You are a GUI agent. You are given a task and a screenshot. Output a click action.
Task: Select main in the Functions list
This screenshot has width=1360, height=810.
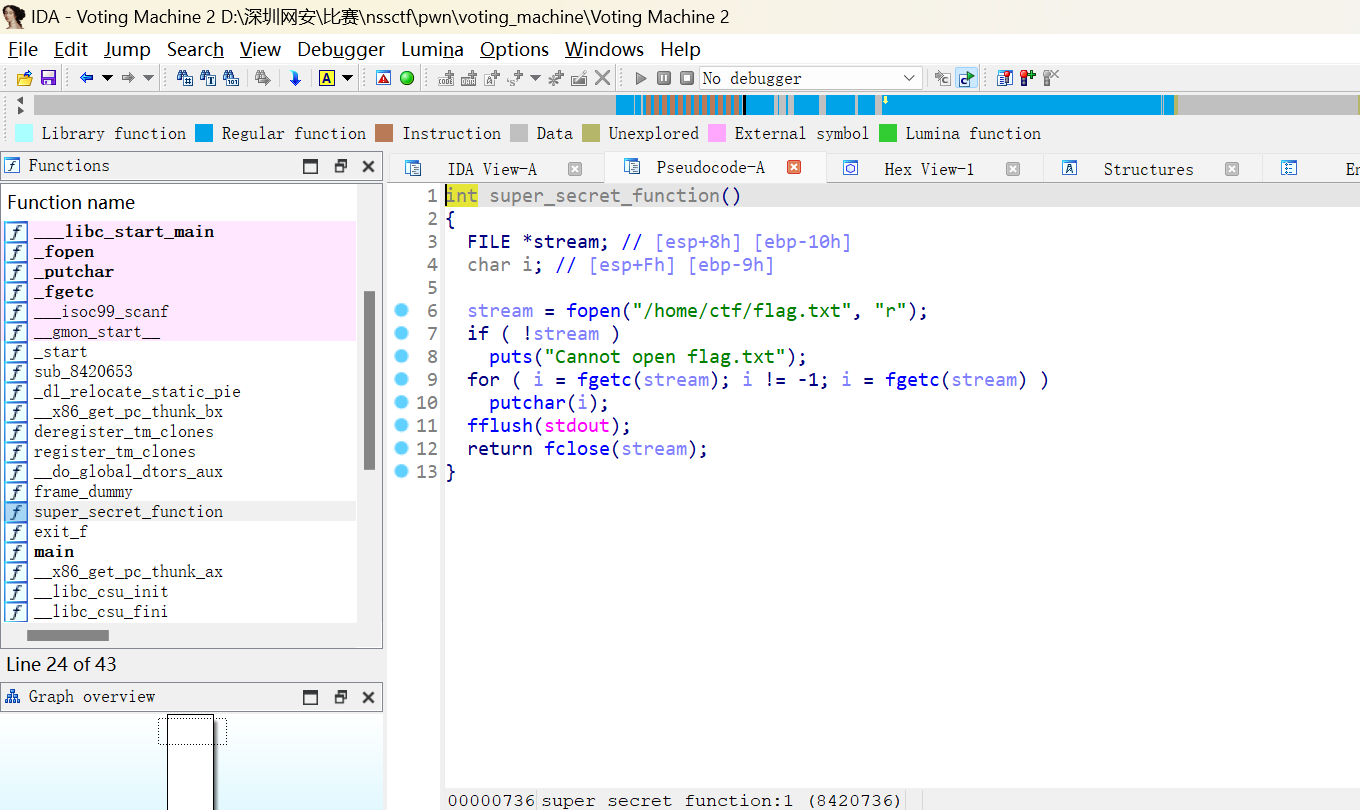54,552
